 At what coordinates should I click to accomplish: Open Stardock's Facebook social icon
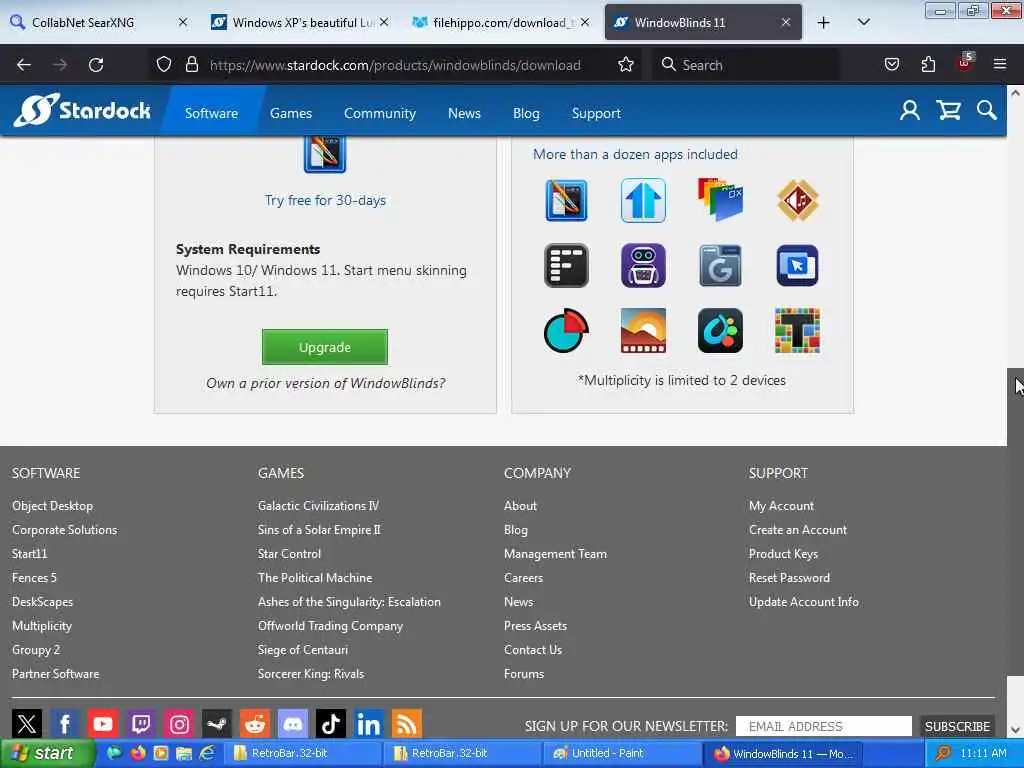tap(65, 724)
